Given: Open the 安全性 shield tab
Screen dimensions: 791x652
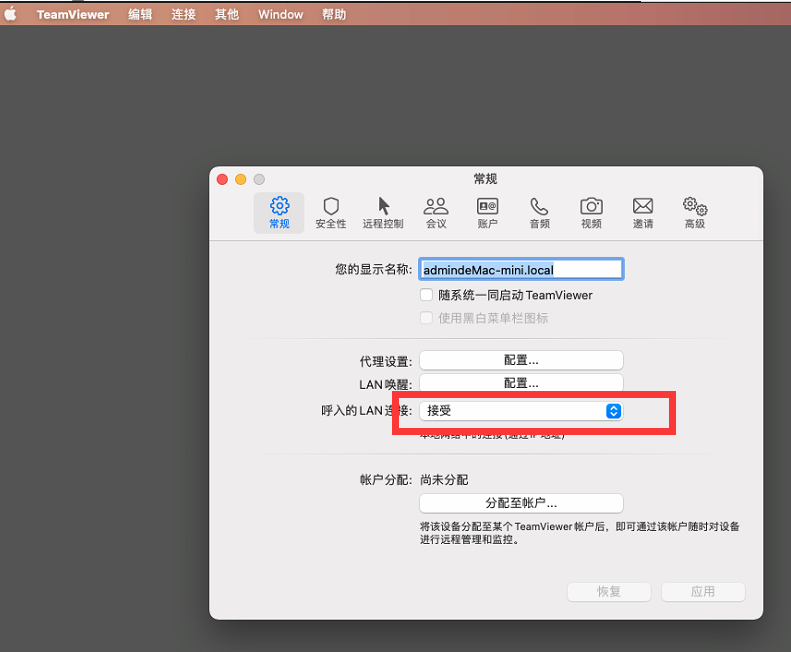Looking at the screenshot, I should 331,212.
